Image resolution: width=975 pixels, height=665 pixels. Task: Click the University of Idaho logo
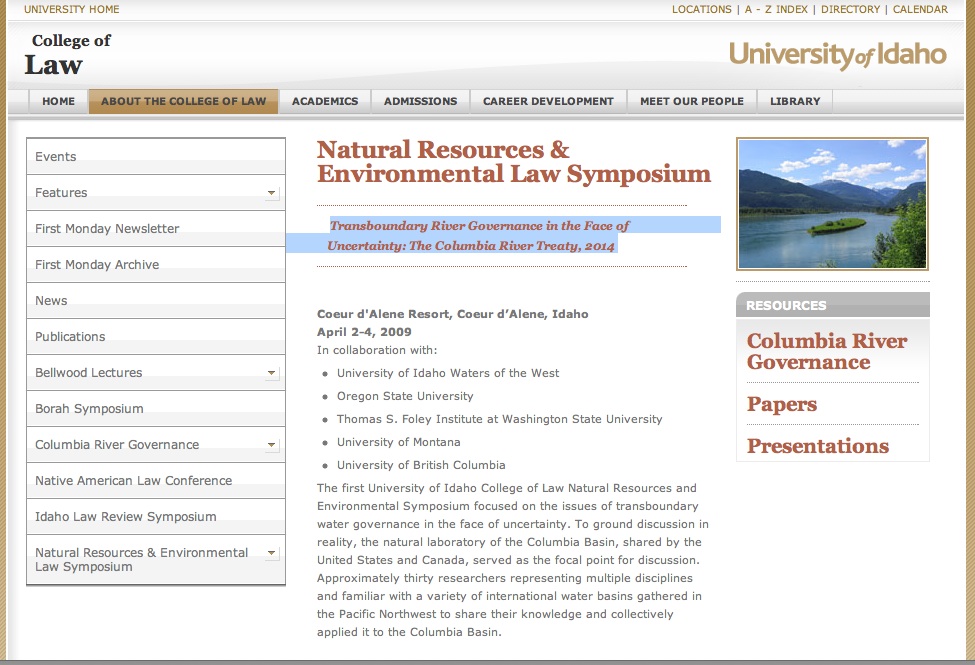click(x=838, y=55)
